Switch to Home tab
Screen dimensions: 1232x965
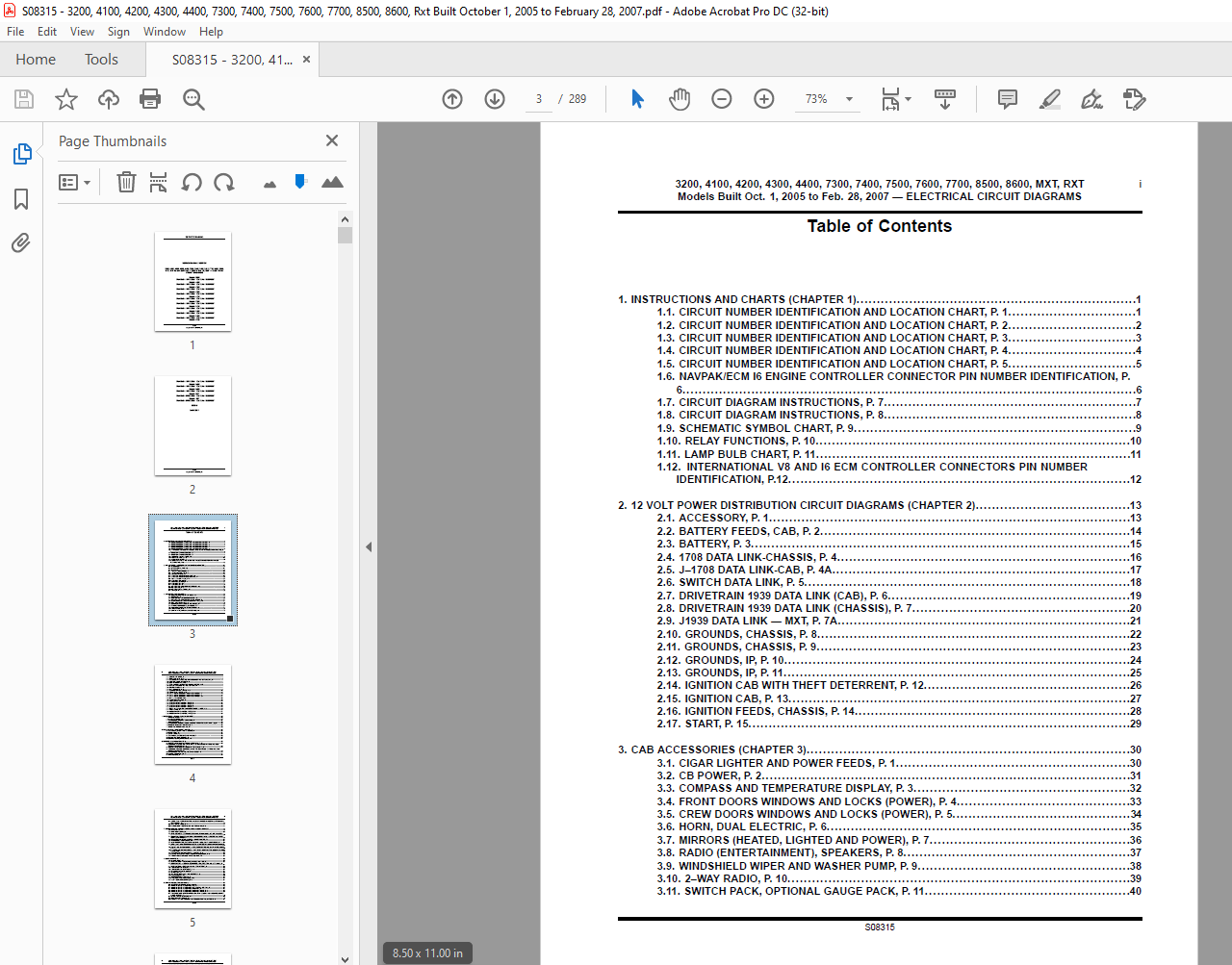(36, 60)
